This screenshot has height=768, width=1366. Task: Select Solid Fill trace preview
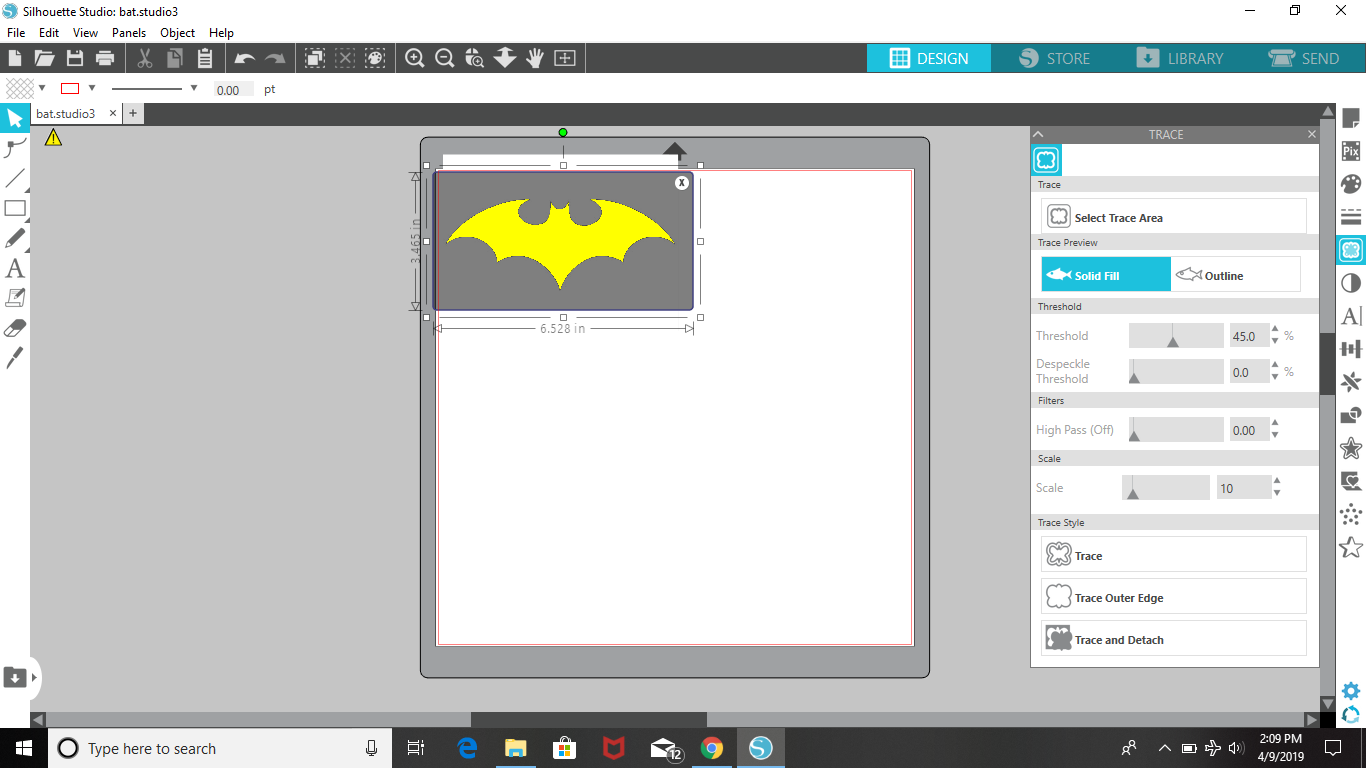tap(1106, 274)
